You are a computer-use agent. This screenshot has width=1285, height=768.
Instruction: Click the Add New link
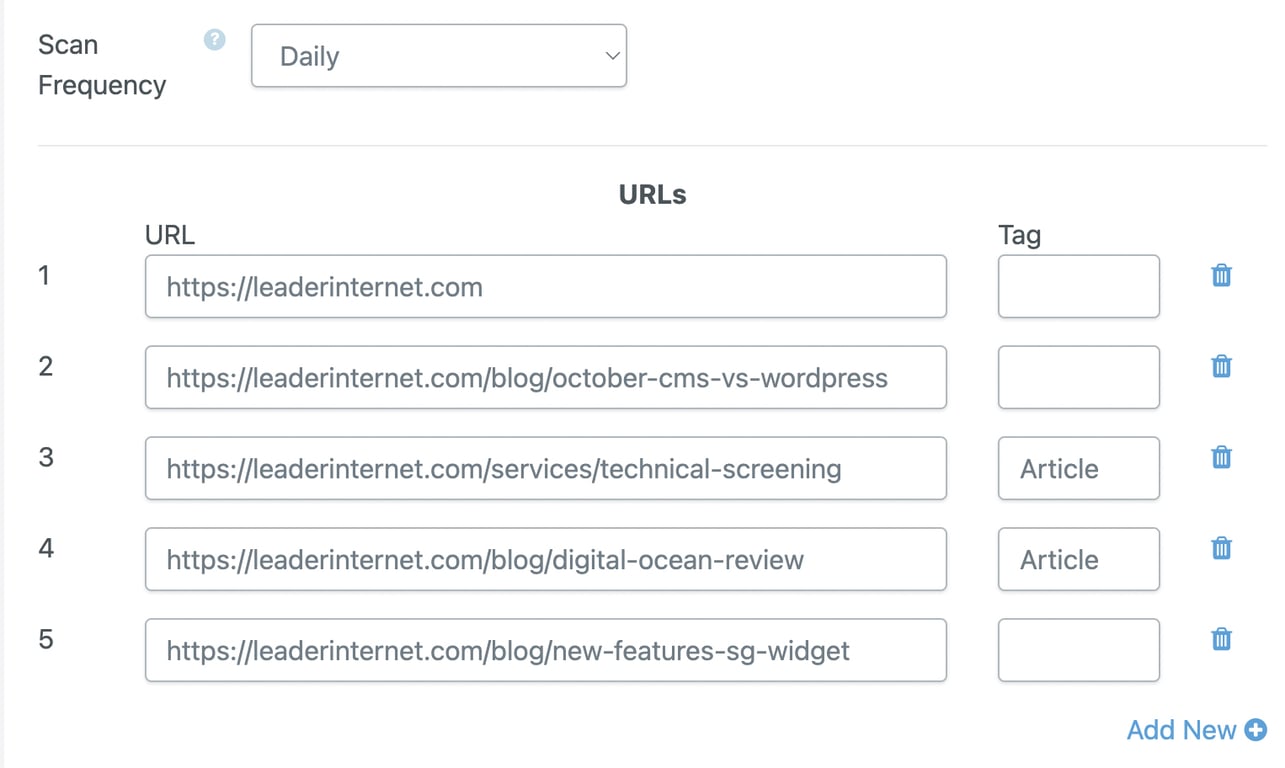point(1181,731)
